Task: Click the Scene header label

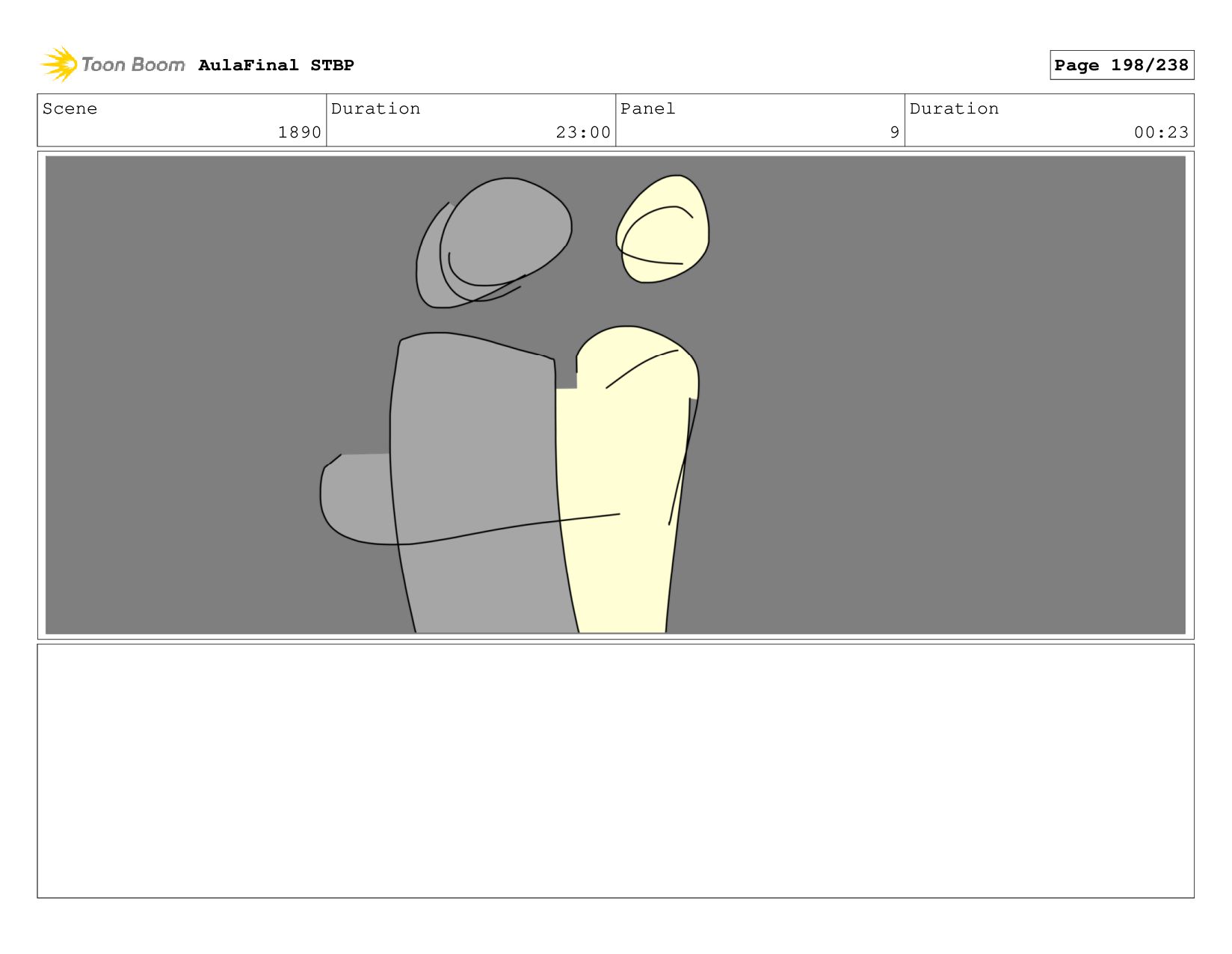Action: (x=70, y=108)
